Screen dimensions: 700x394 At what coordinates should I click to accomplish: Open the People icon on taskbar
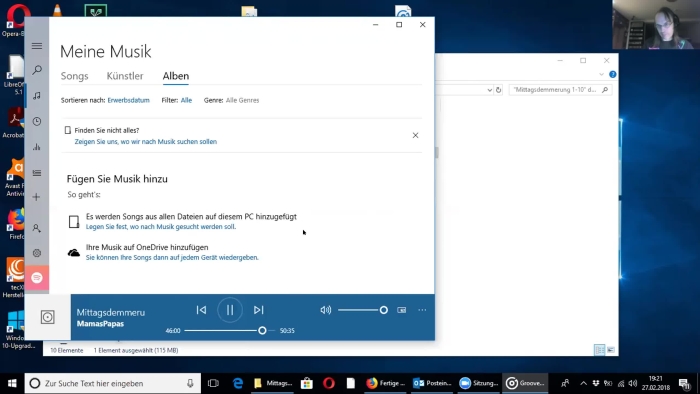pyautogui.click(x=565, y=383)
